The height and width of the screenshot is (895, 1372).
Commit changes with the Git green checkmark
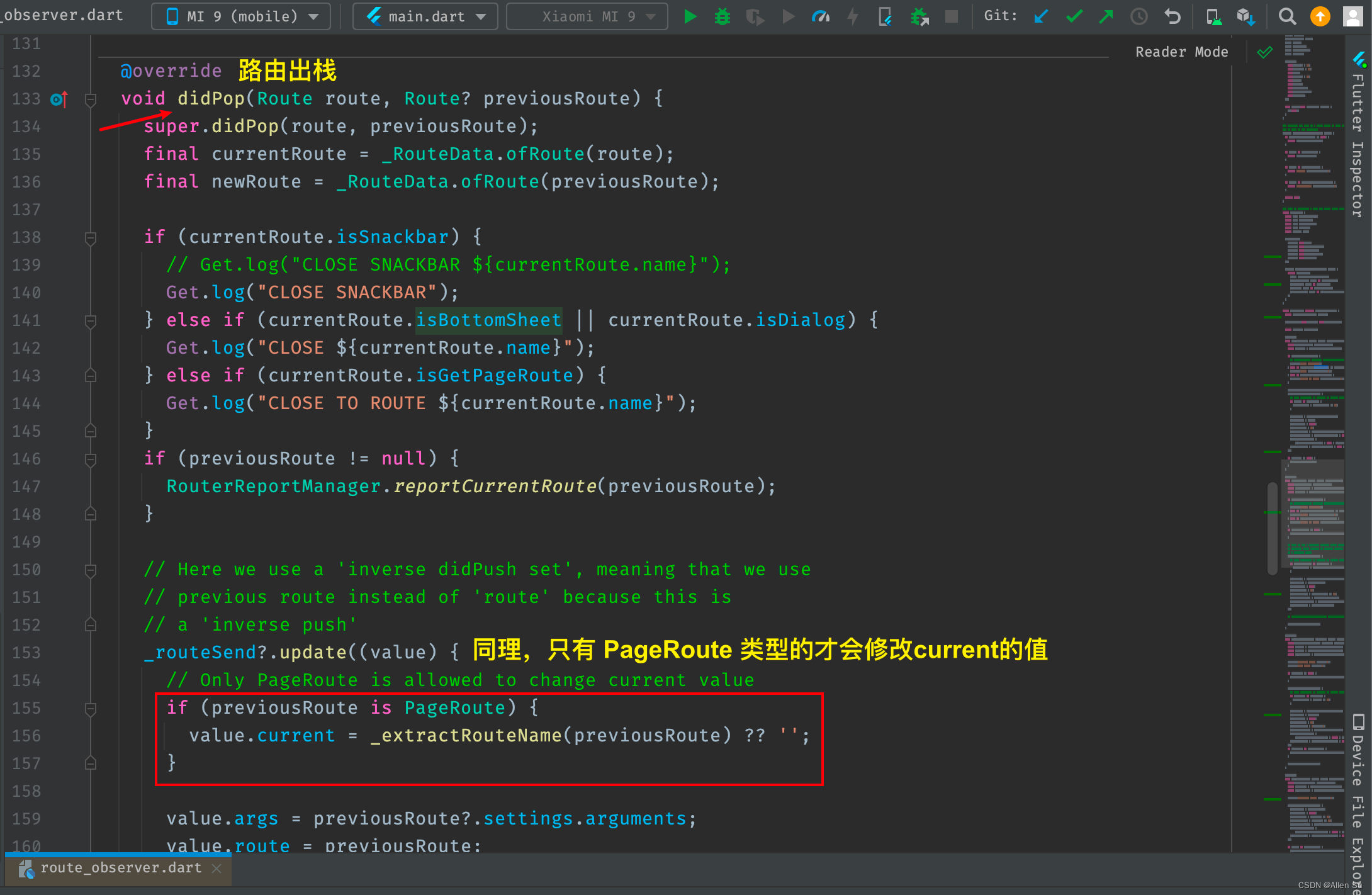tap(1074, 16)
